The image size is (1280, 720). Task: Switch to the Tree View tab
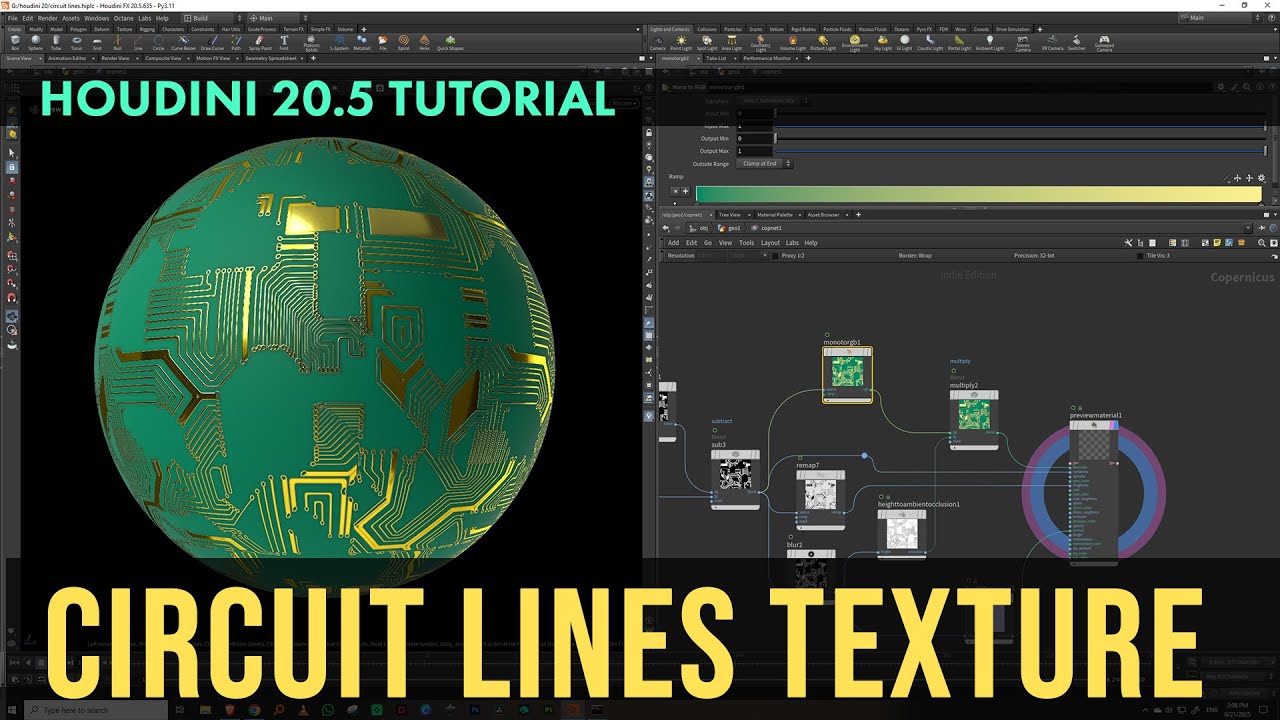(730, 215)
